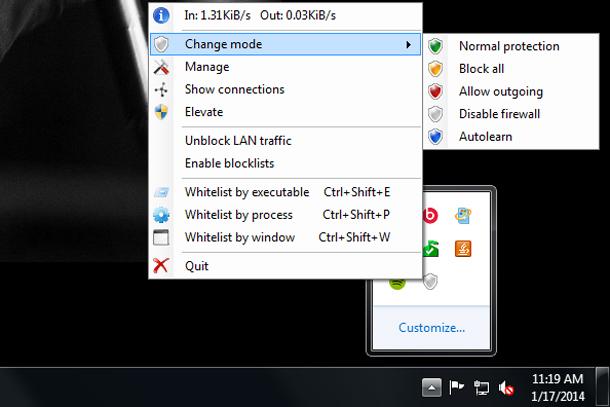Choose Block all mode
This screenshot has height=407, width=610.
(x=511, y=69)
